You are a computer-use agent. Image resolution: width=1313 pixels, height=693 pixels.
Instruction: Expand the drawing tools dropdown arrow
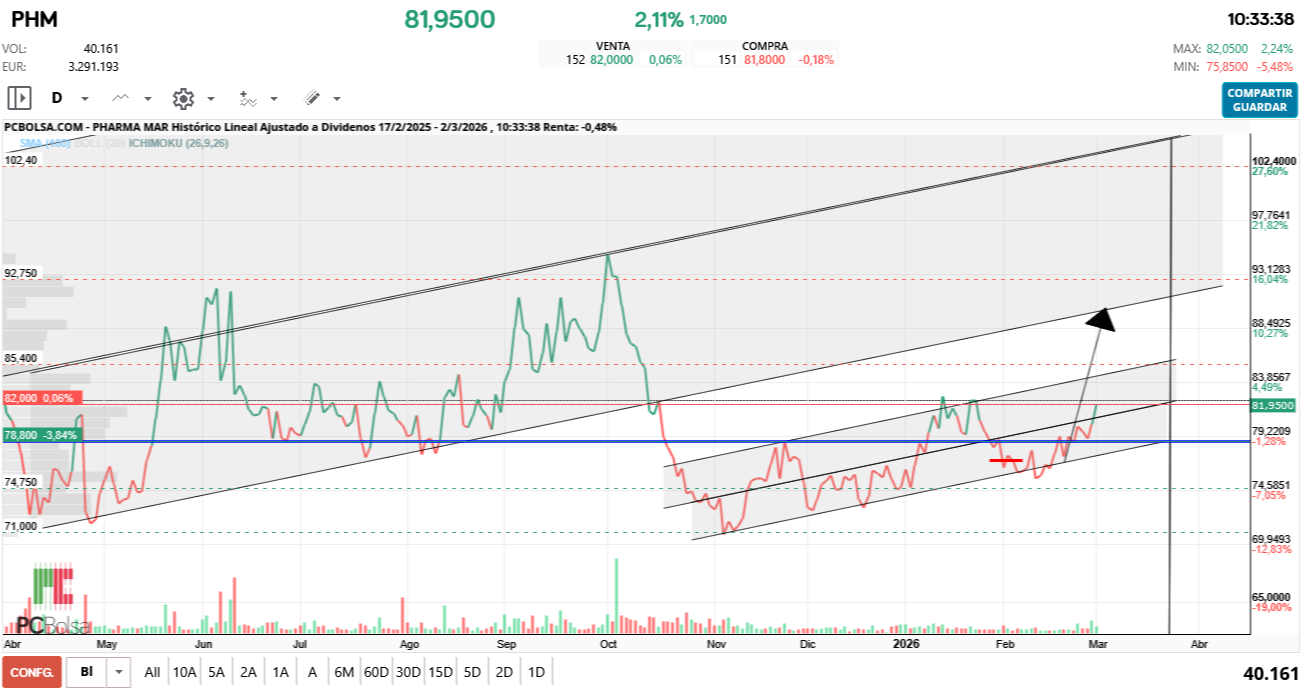click(337, 99)
